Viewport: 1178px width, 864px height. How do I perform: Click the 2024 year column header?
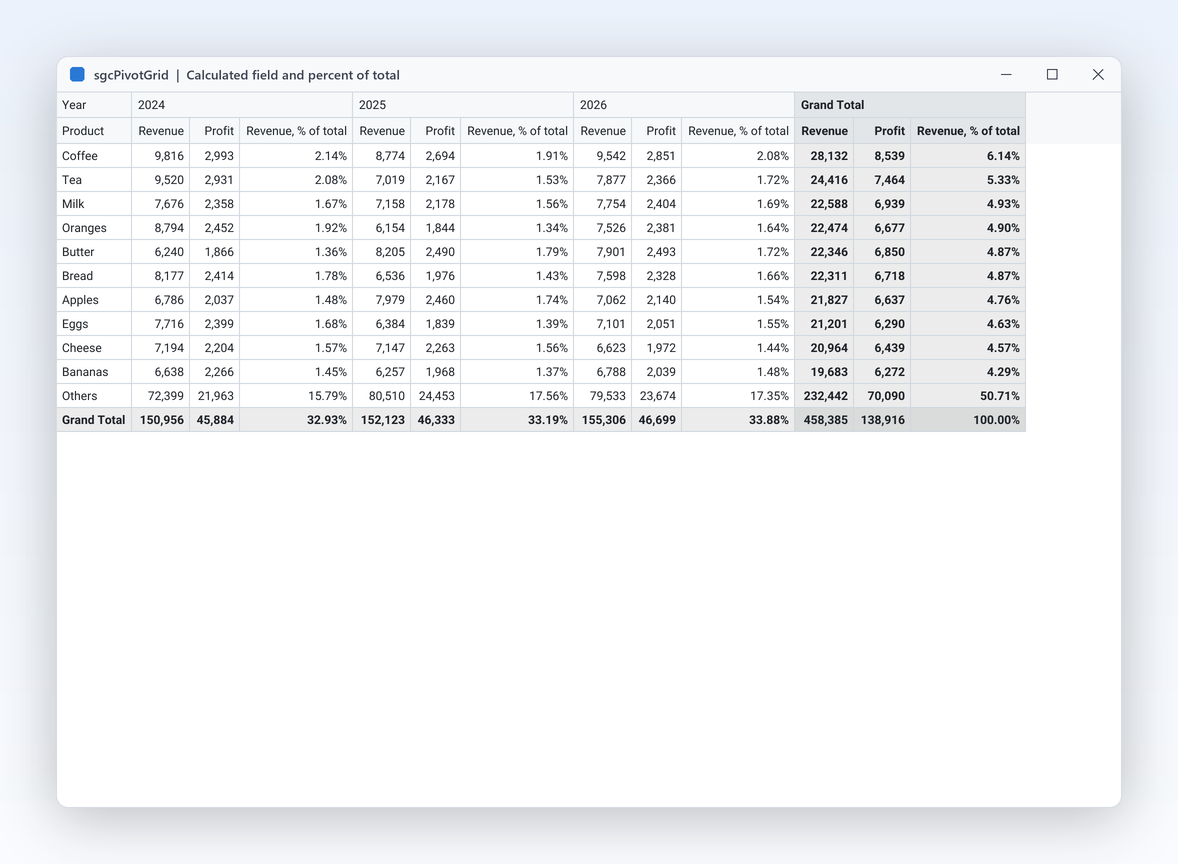click(242, 105)
